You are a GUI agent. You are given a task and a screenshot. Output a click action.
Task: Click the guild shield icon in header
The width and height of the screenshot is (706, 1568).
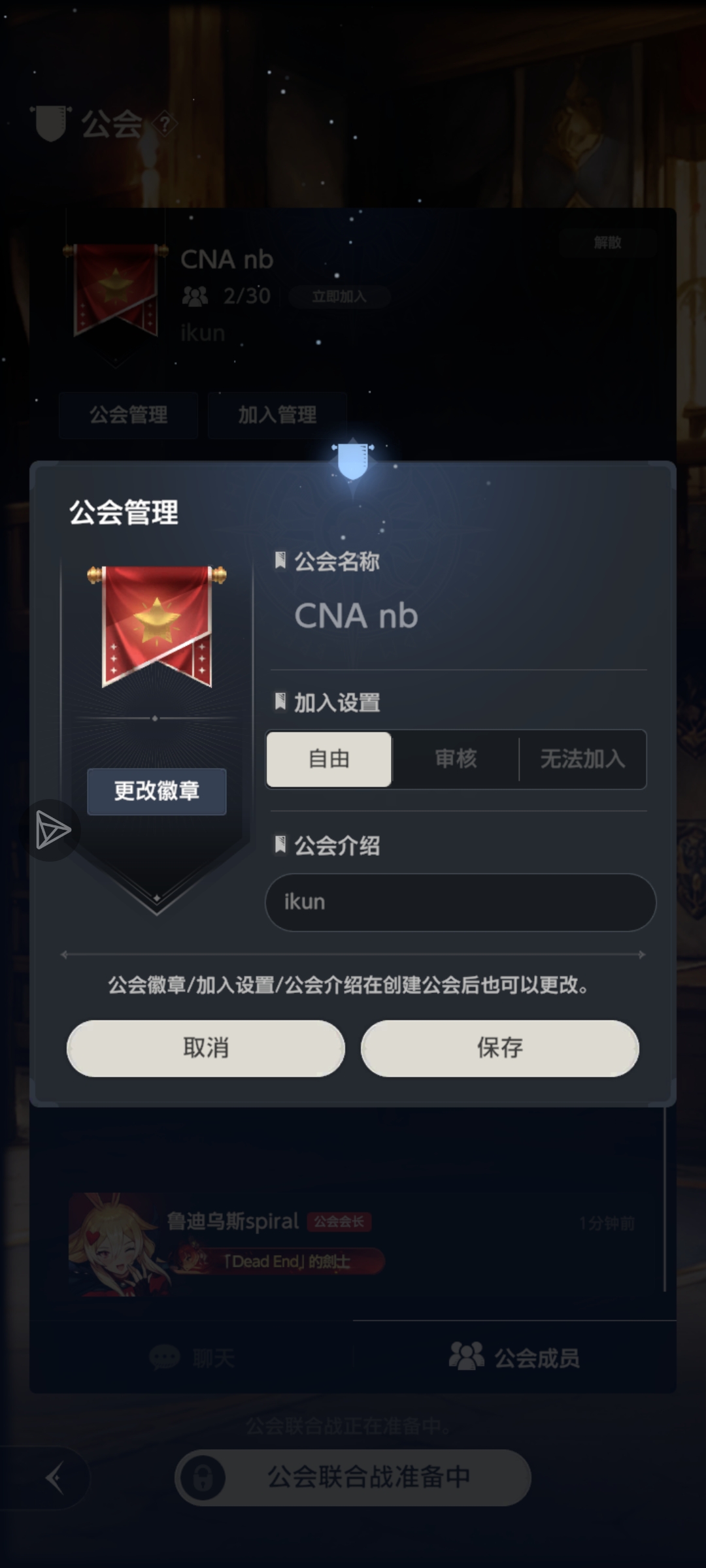pos(51,123)
